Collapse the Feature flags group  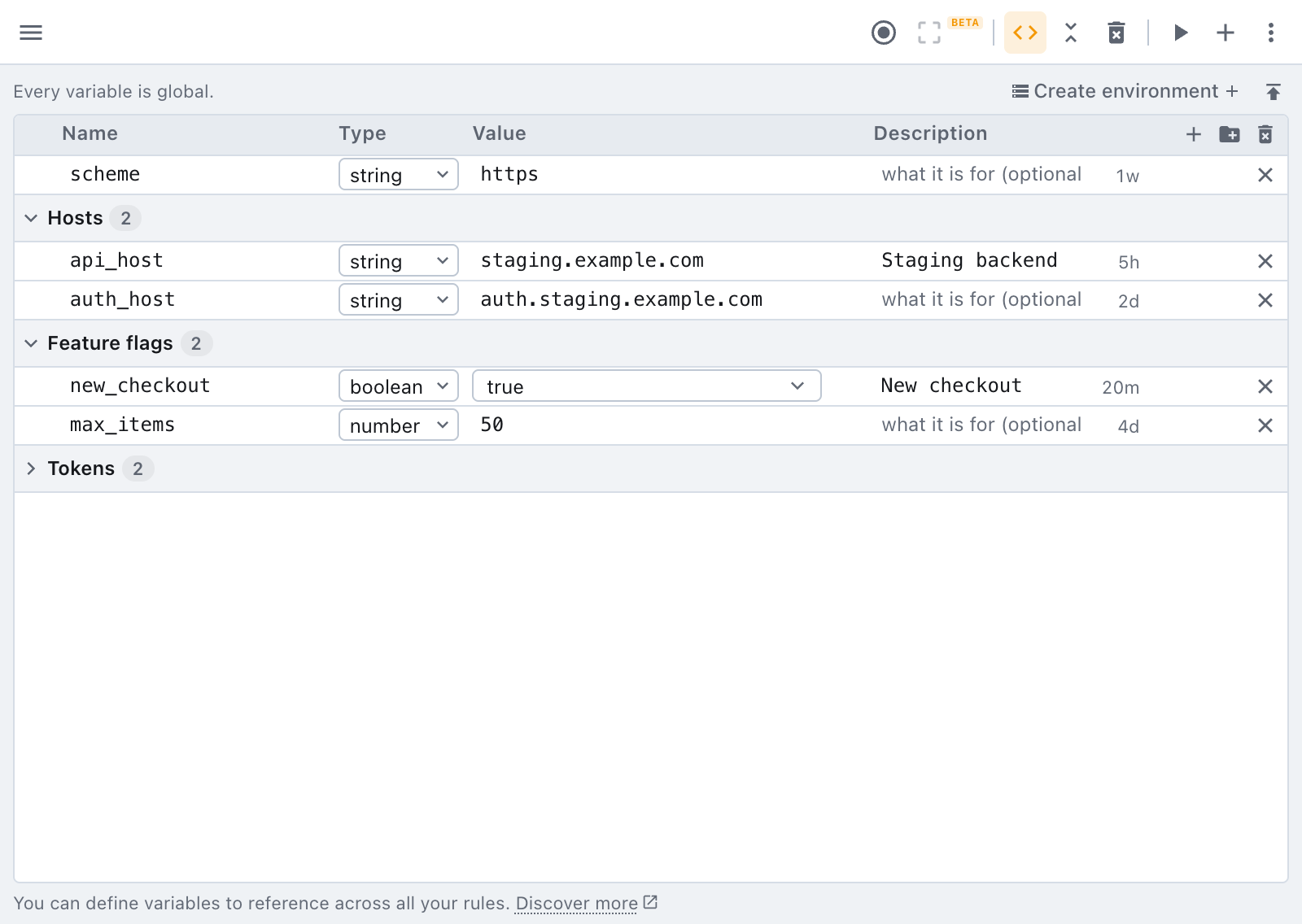coord(31,343)
